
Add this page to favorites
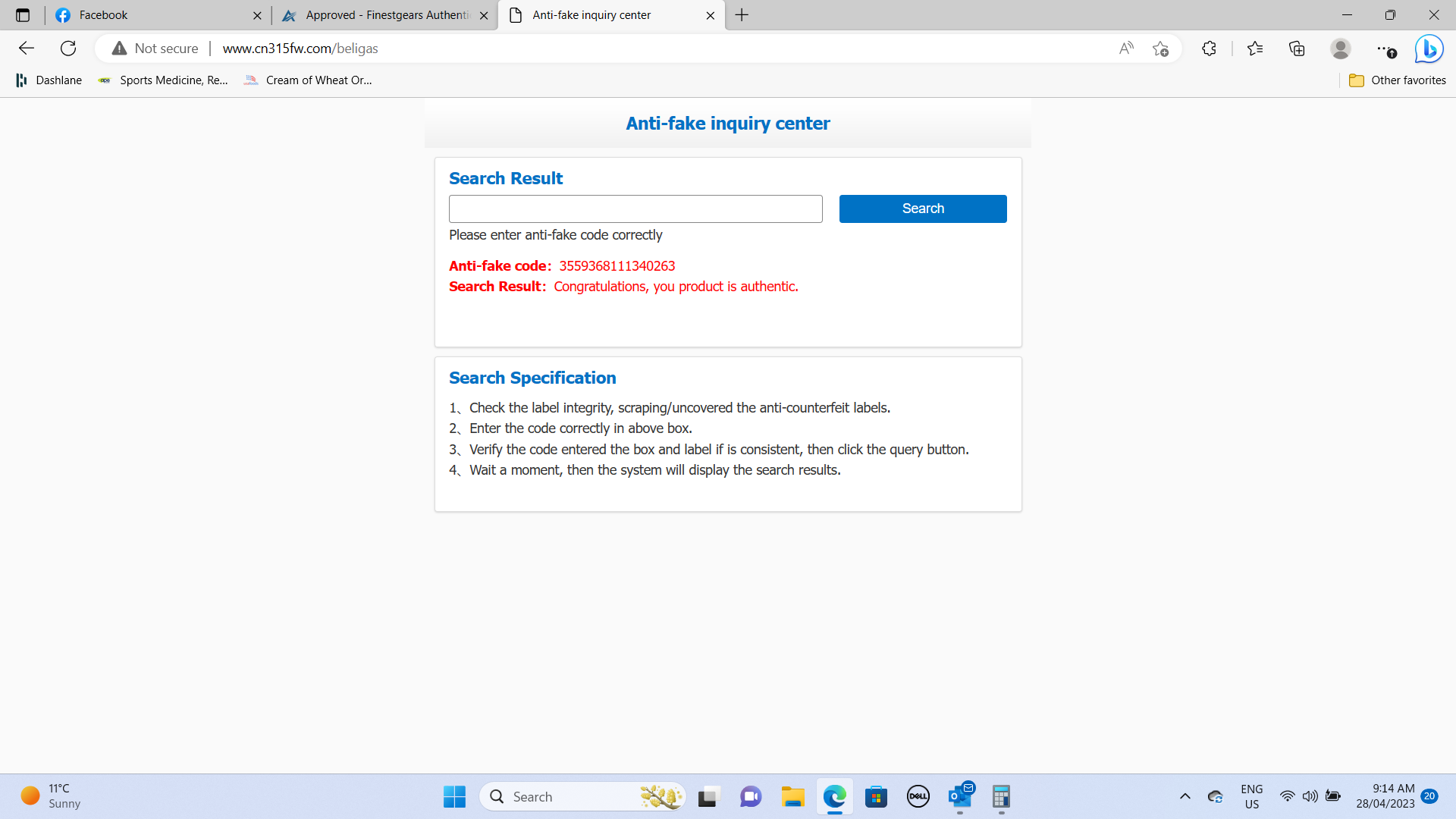1160,49
